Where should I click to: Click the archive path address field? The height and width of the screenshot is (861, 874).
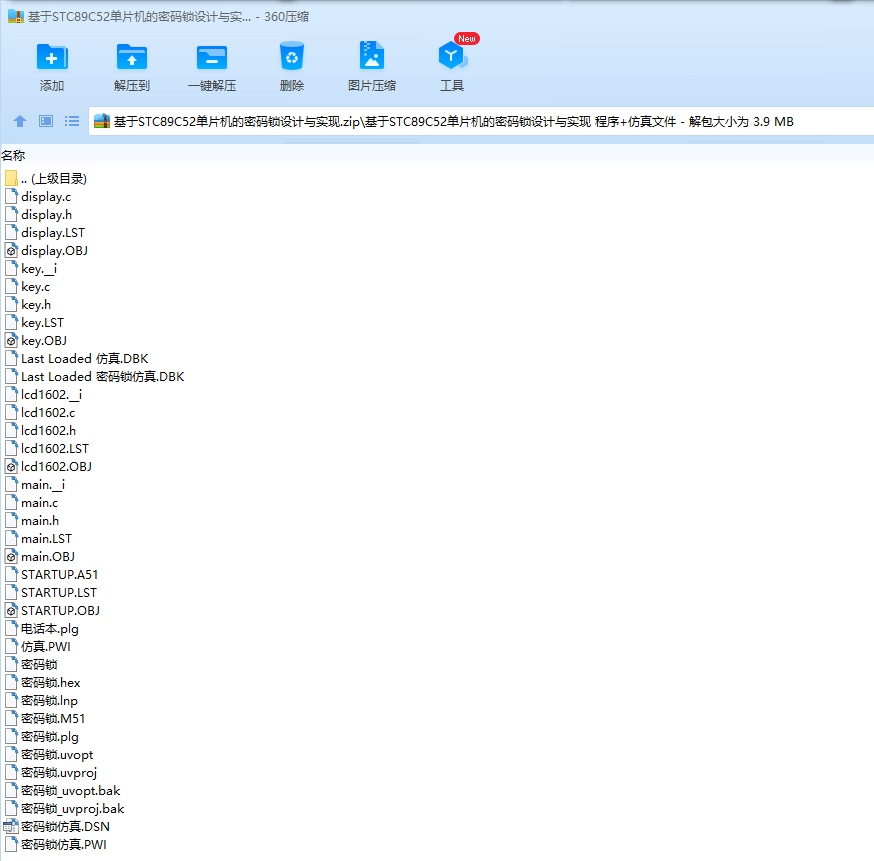click(481, 121)
